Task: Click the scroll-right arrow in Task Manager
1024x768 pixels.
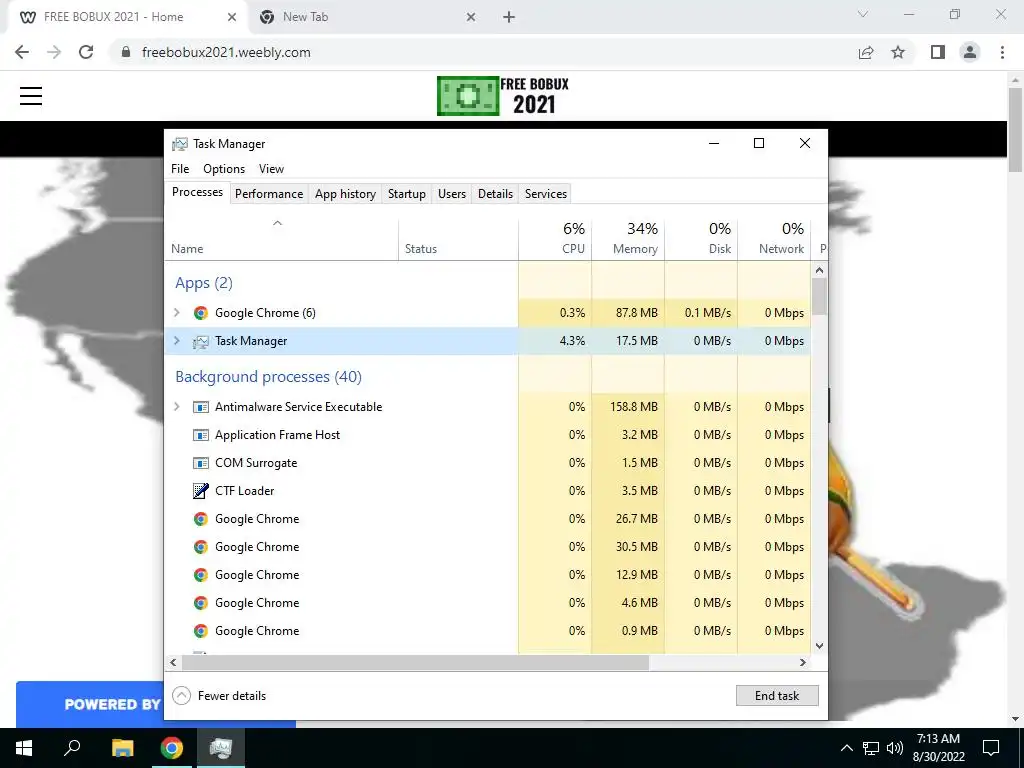Action: point(803,662)
